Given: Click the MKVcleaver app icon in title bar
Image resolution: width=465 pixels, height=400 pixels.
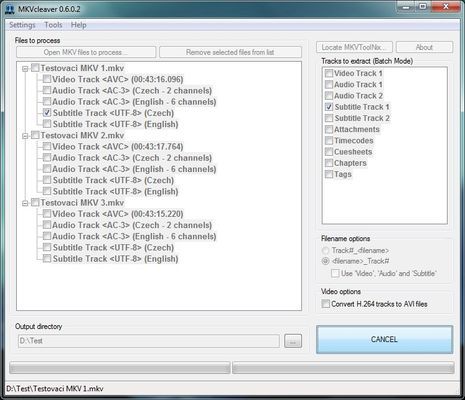Looking at the screenshot, I should (x=10, y=9).
